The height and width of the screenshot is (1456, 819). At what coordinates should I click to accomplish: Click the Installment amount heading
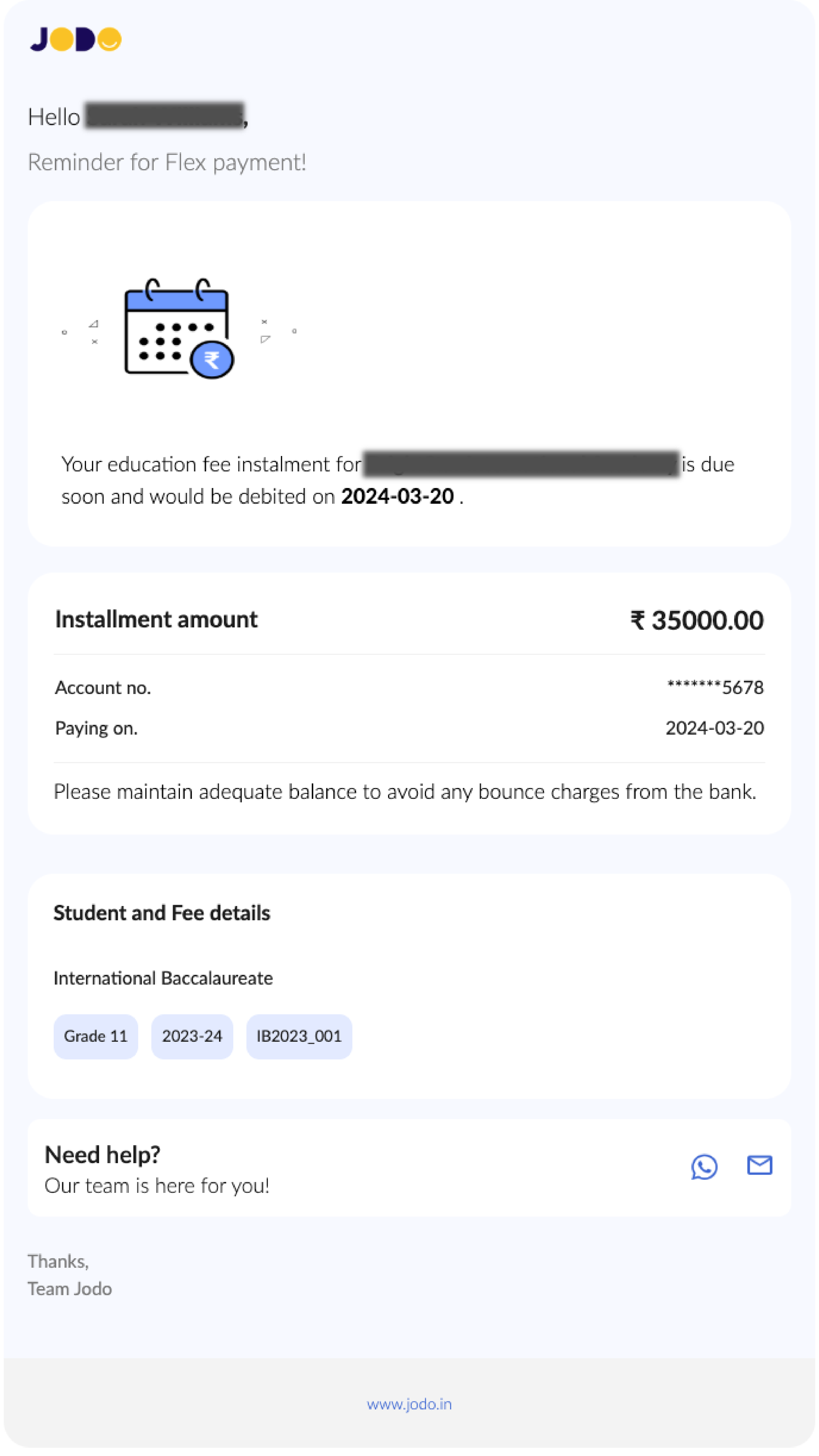tap(156, 619)
